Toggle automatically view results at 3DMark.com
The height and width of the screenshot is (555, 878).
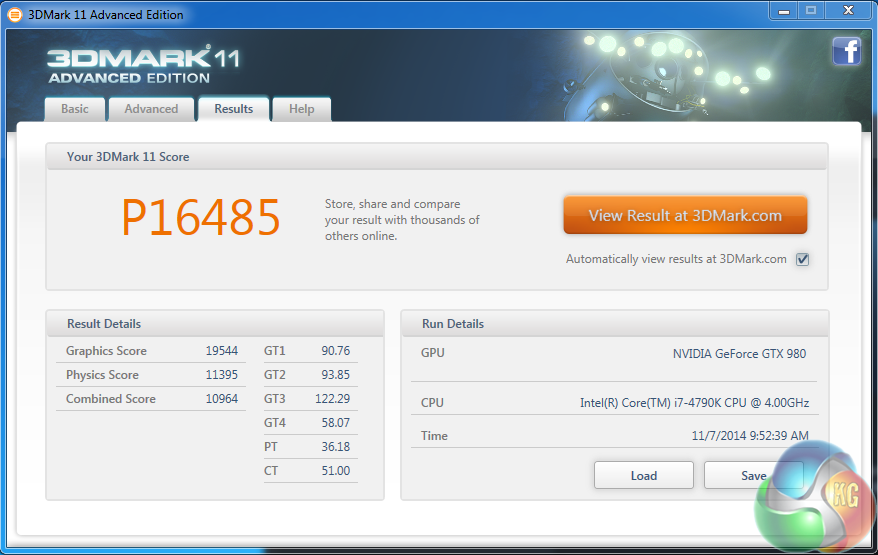(802, 259)
